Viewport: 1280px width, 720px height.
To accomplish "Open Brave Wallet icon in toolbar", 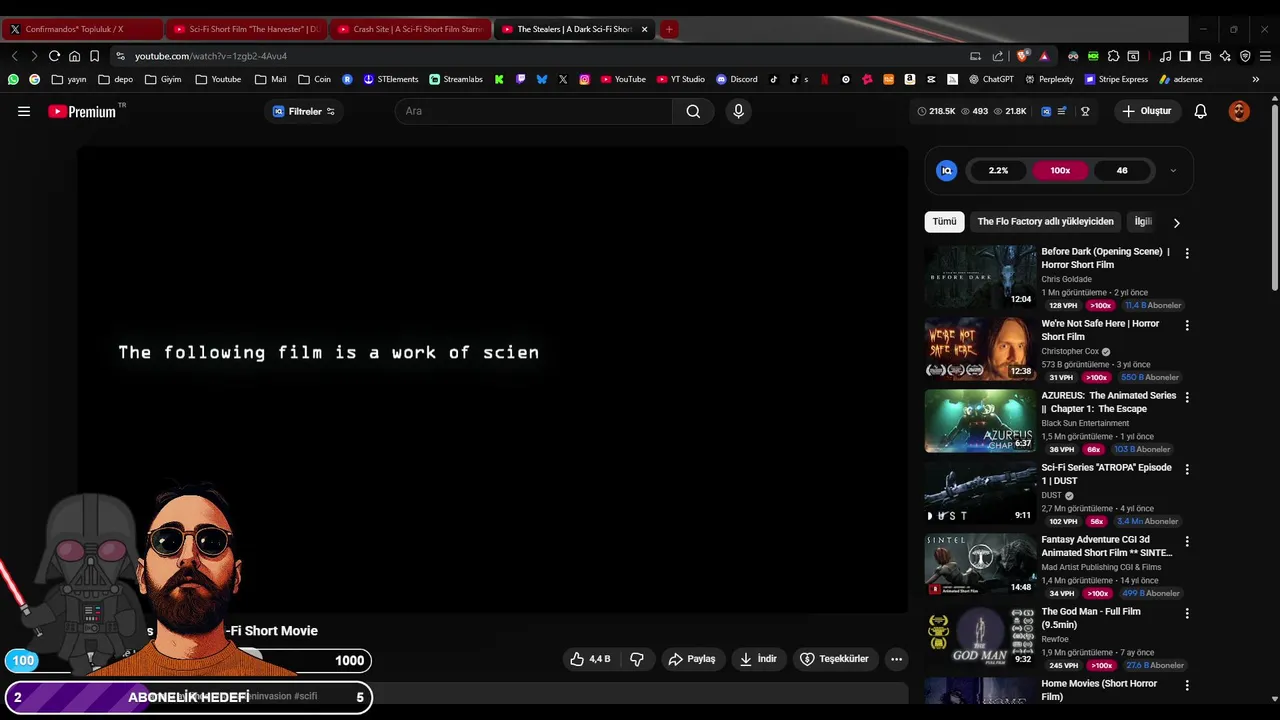I will 1205,56.
